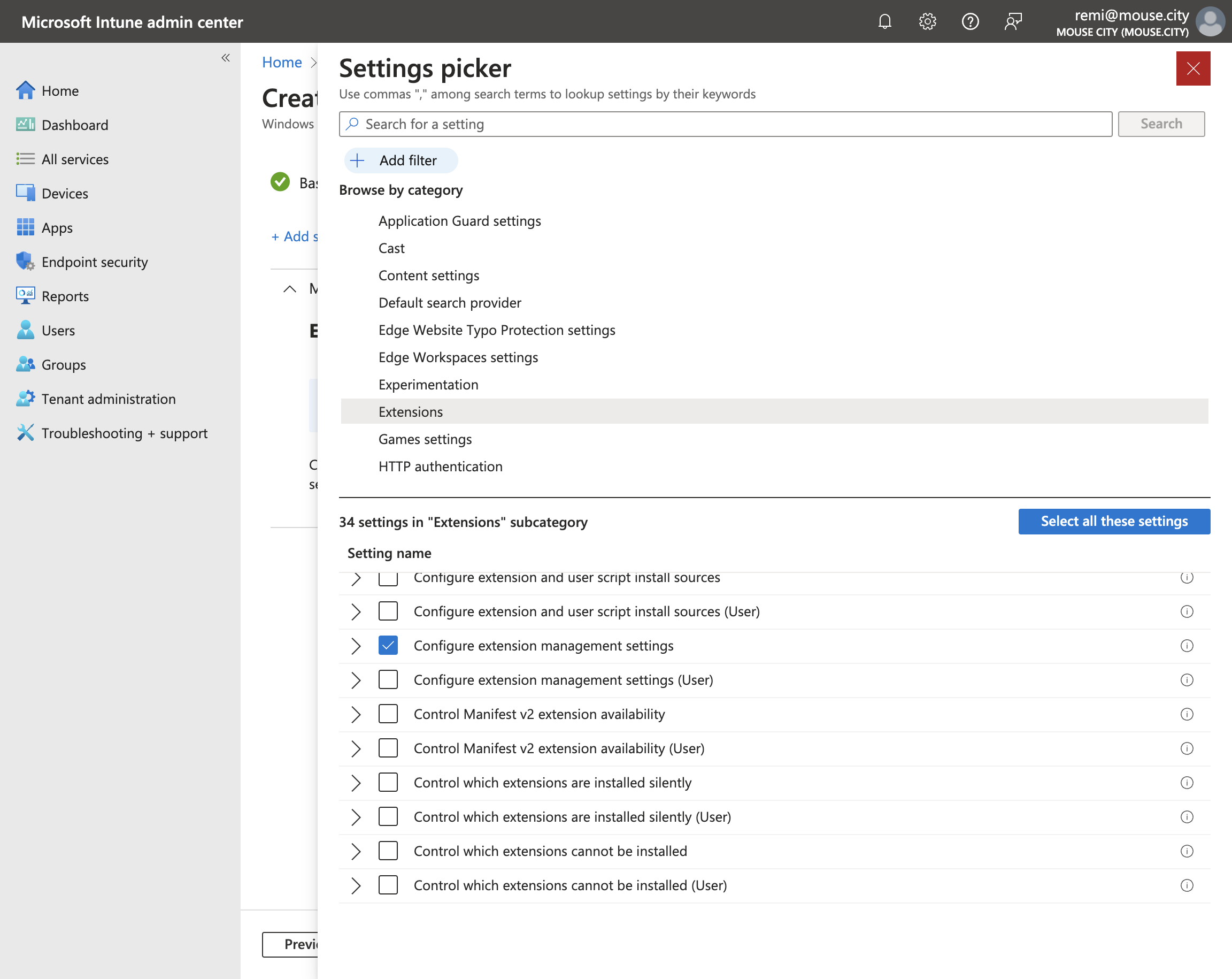Show info for Configure extension management settings
The image size is (1232, 979).
(x=1187, y=646)
